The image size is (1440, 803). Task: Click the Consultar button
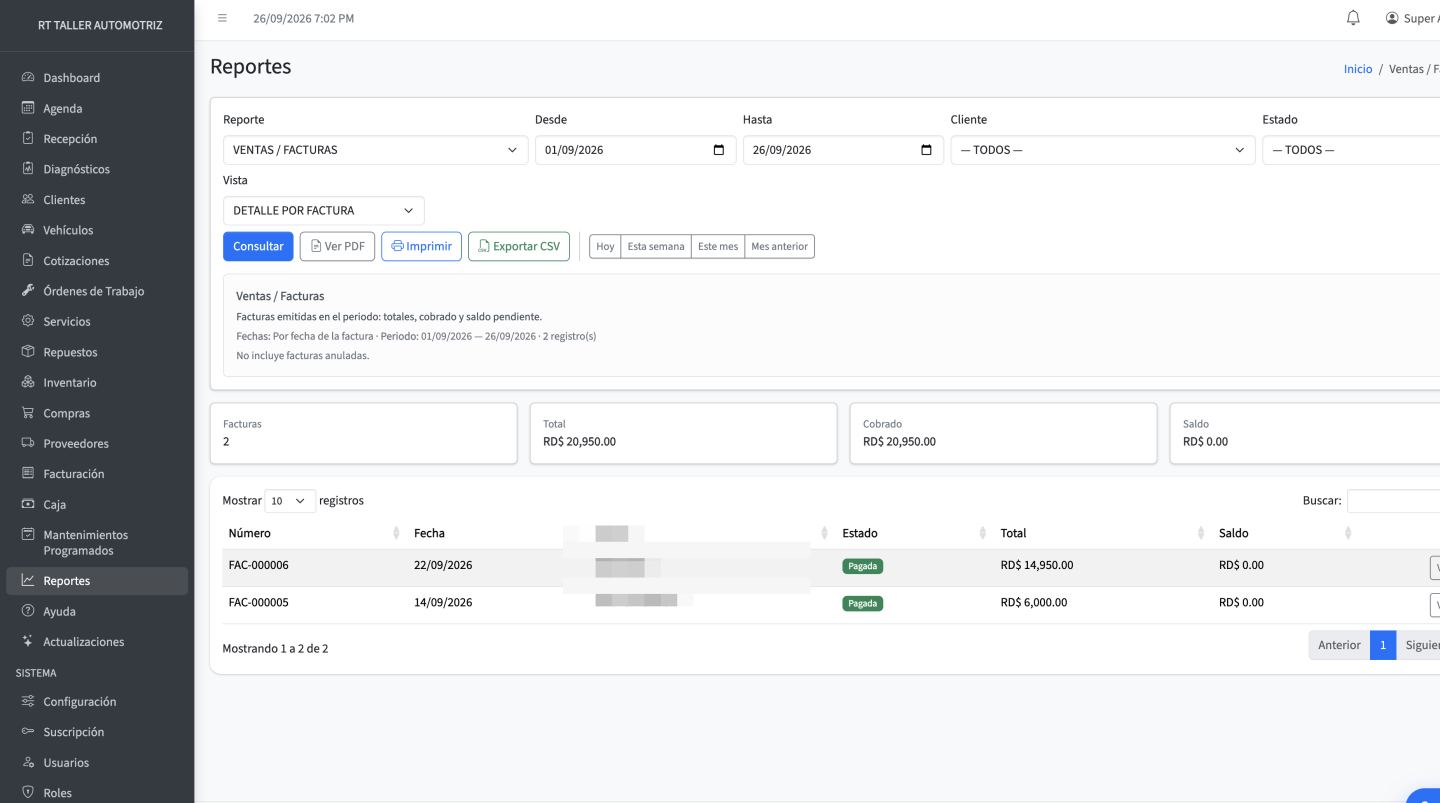tap(258, 246)
